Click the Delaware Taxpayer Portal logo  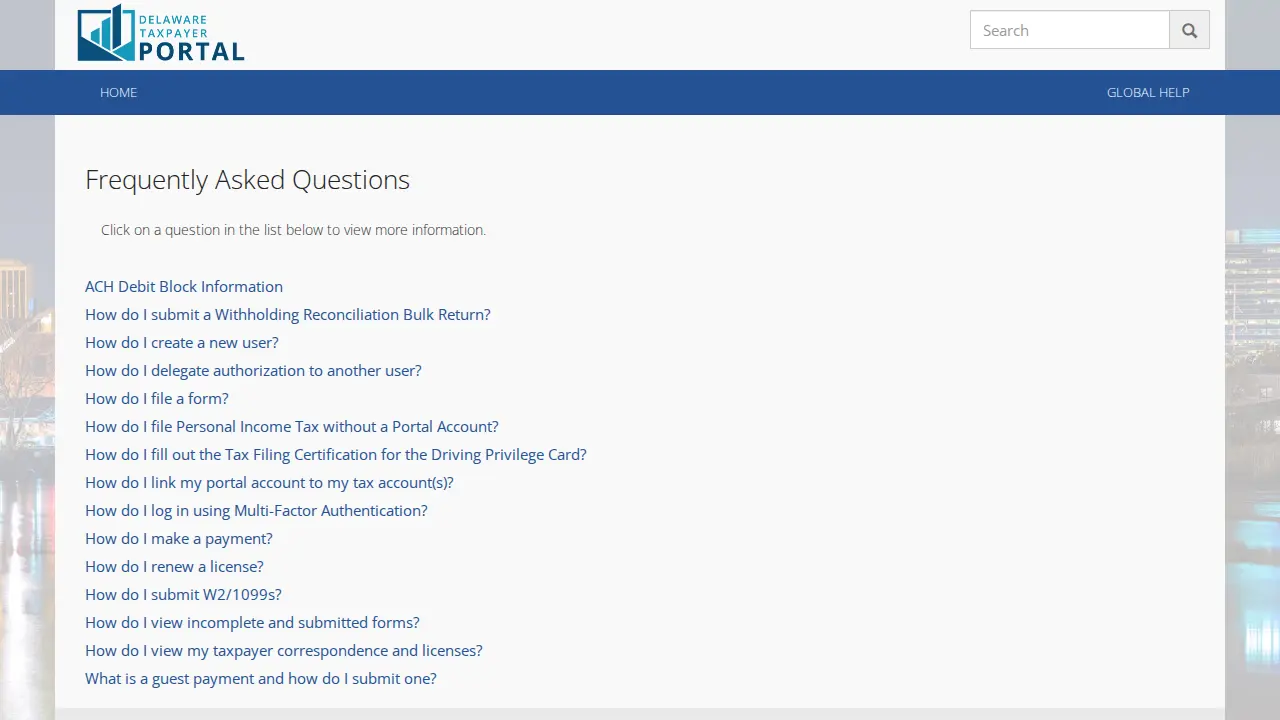tap(161, 33)
